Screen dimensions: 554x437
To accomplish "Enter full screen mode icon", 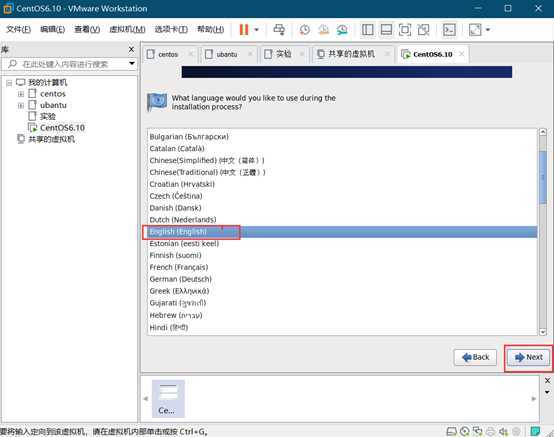I will pyautogui.click(x=405, y=30).
